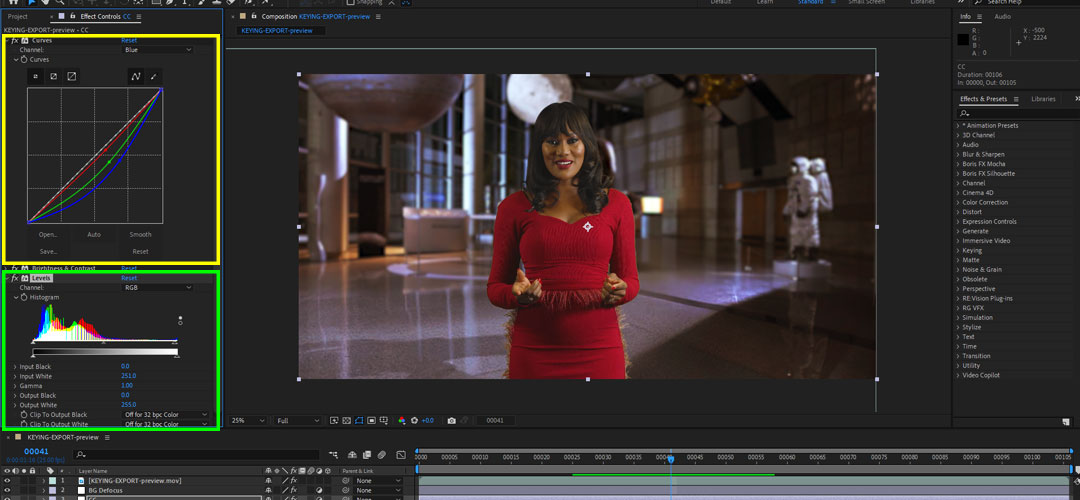Click the Levels input white triangle slider
The width and height of the screenshot is (1080, 500).
(175, 342)
